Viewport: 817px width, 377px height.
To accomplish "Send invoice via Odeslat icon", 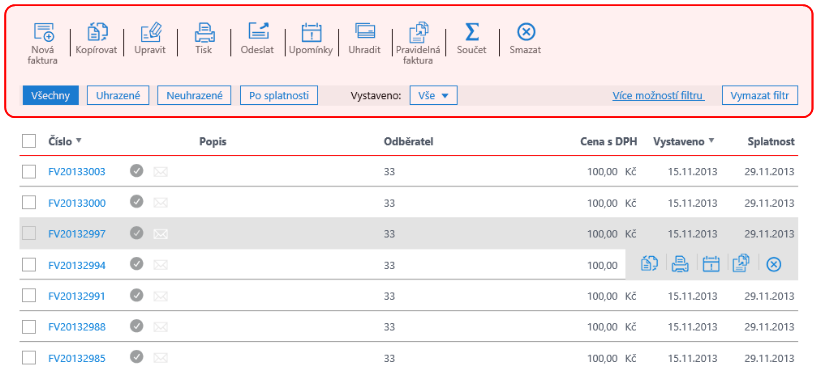I will [257, 32].
